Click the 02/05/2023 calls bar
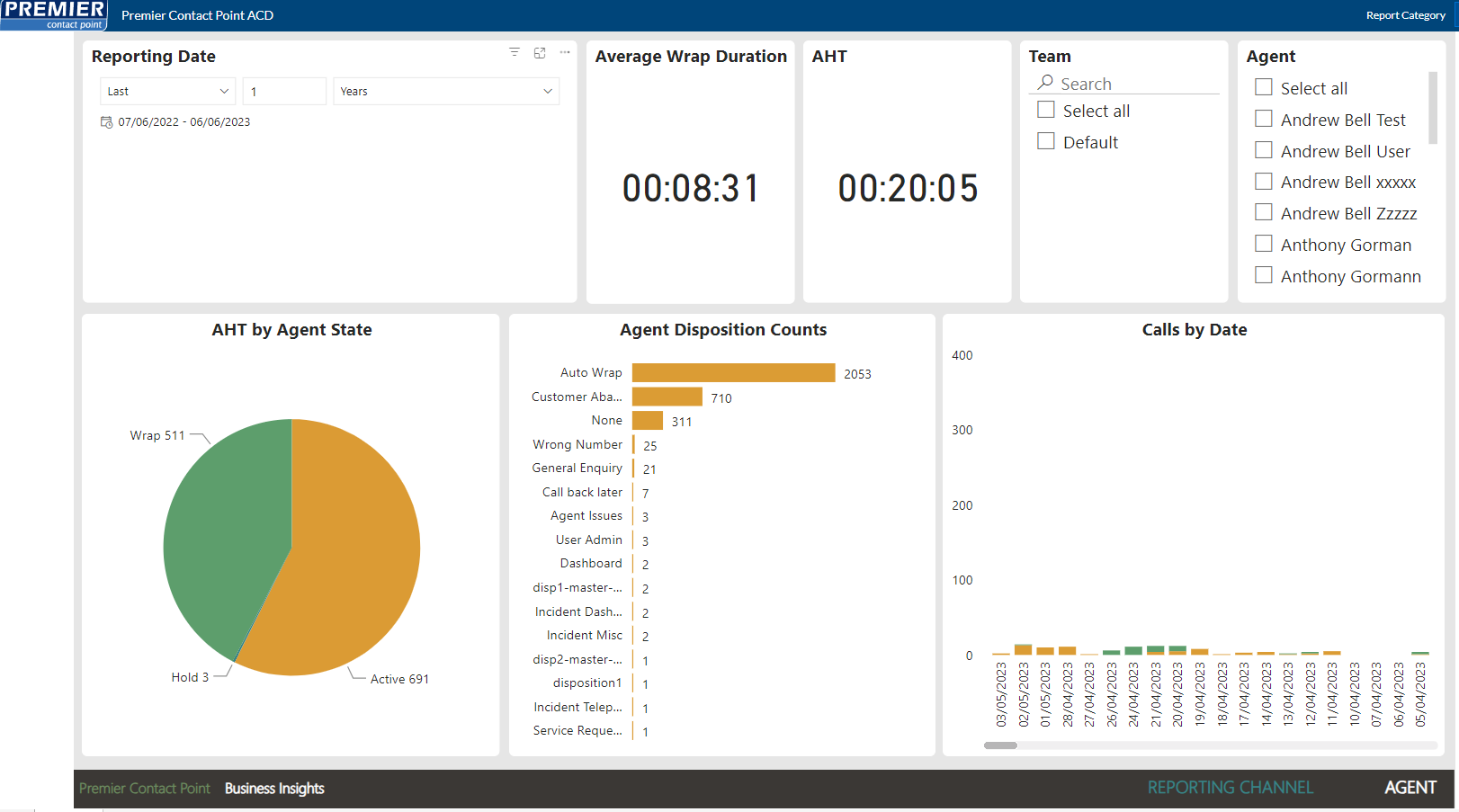1459x812 pixels. click(1023, 649)
